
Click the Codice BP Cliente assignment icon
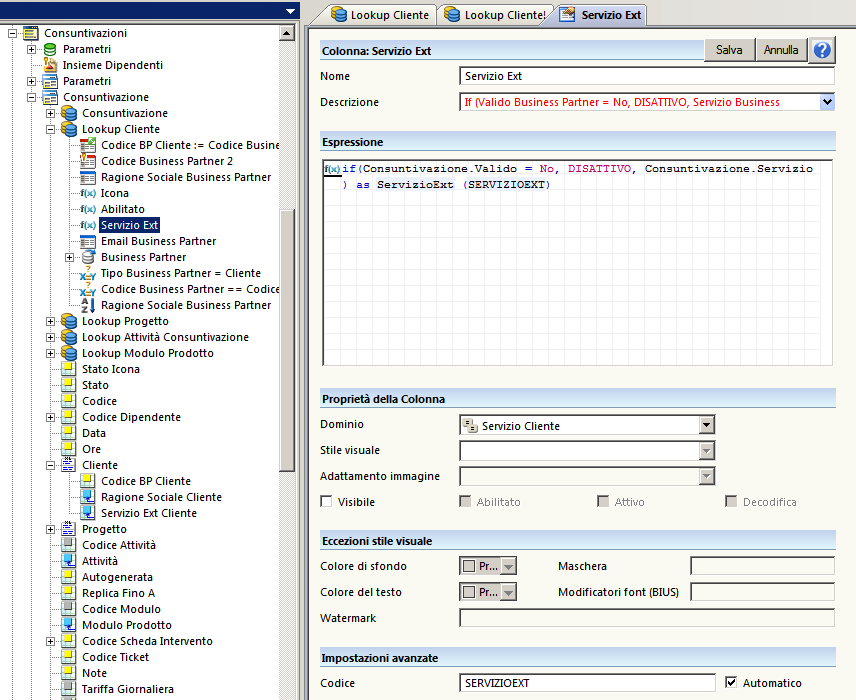pyautogui.click(x=88, y=145)
